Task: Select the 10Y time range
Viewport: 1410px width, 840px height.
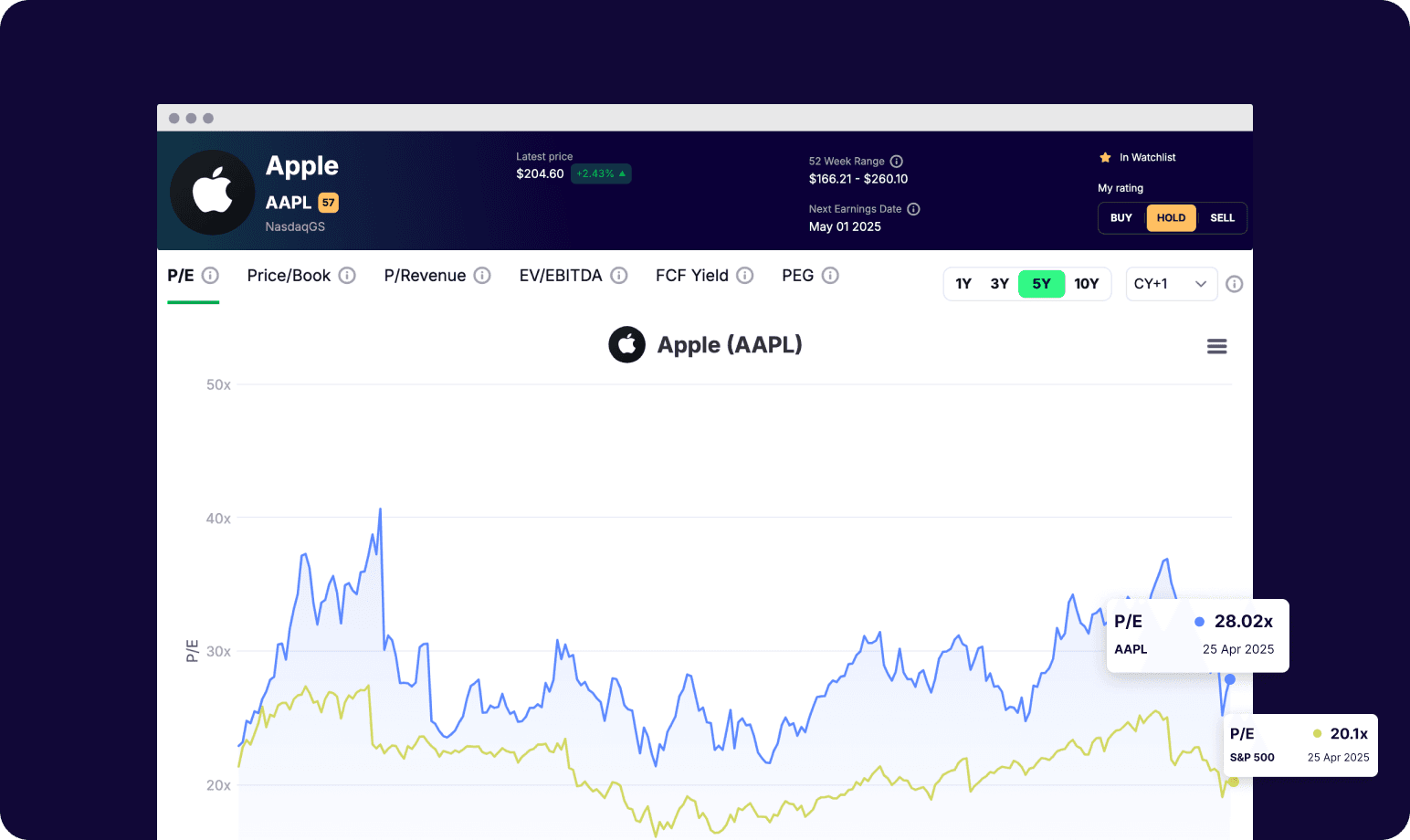Action: 1086,284
